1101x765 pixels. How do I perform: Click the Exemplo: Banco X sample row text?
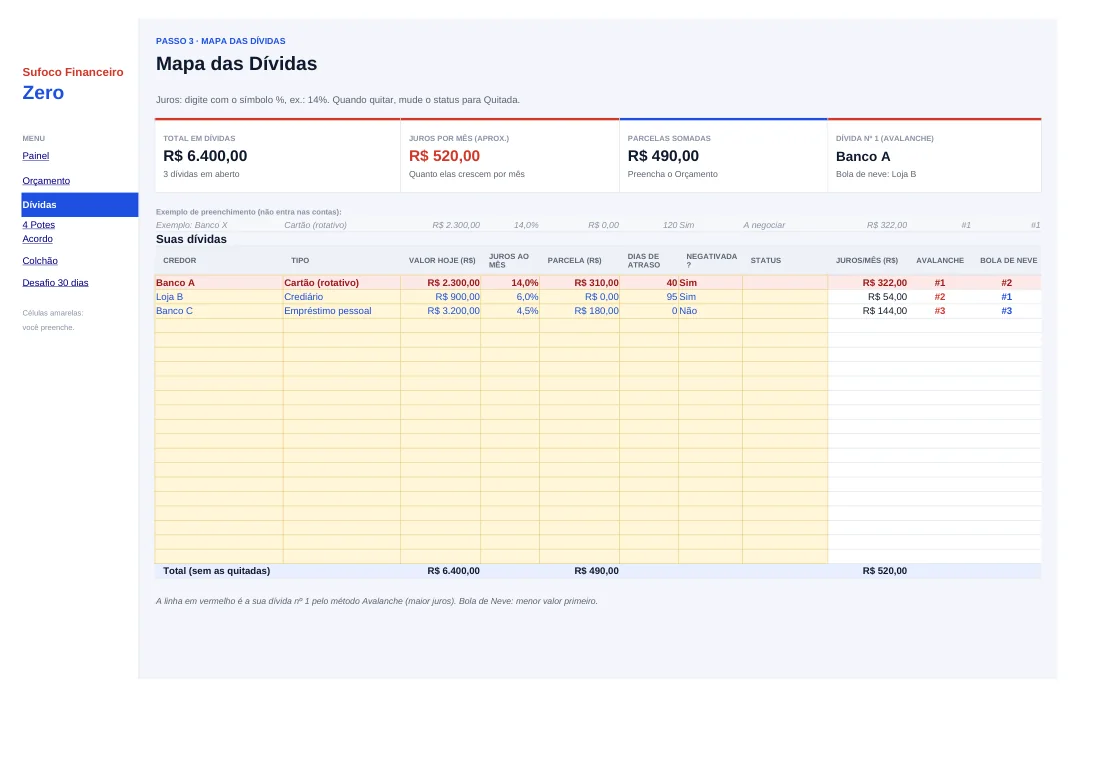click(x=192, y=225)
